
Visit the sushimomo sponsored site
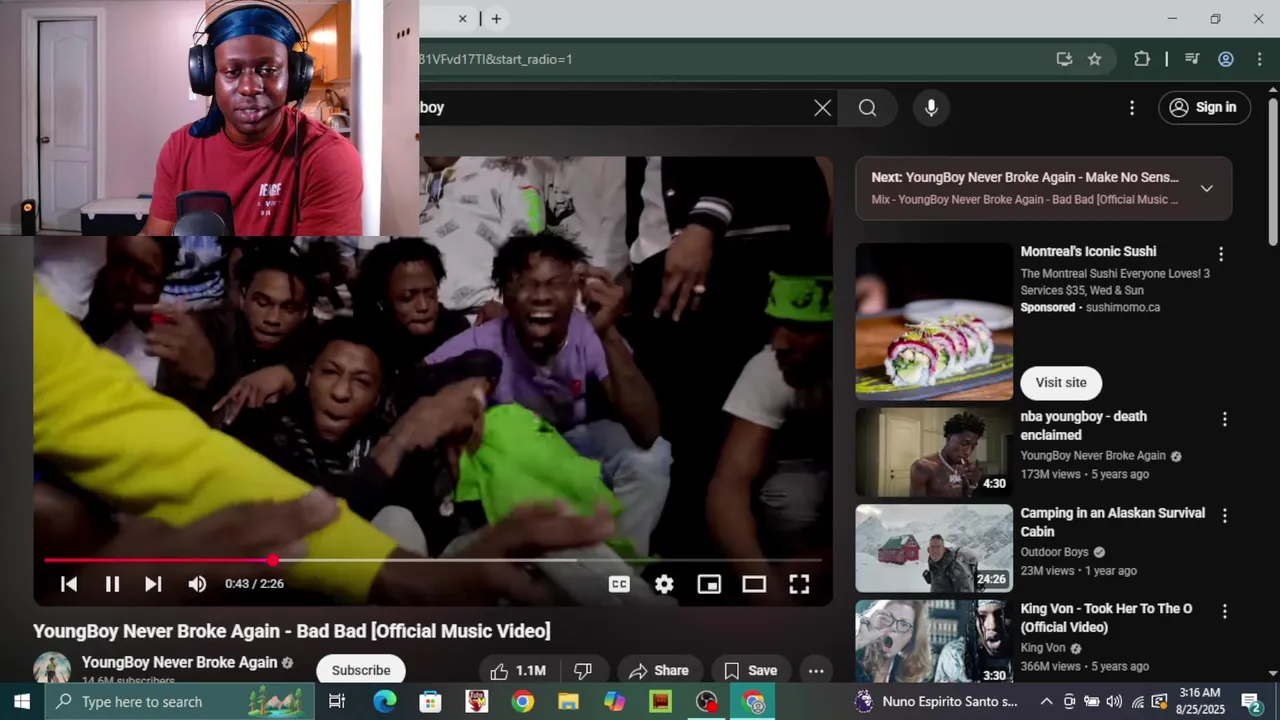point(1061,383)
